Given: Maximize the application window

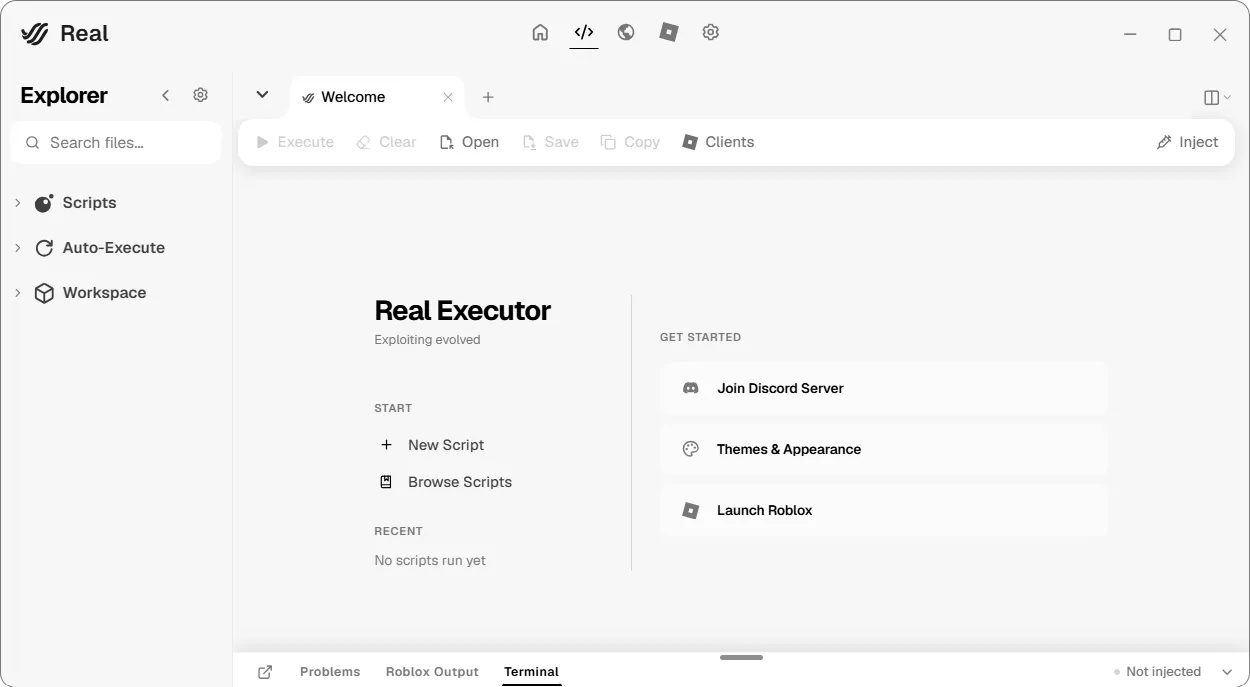Looking at the screenshot, I should (x=1175, y=34).
